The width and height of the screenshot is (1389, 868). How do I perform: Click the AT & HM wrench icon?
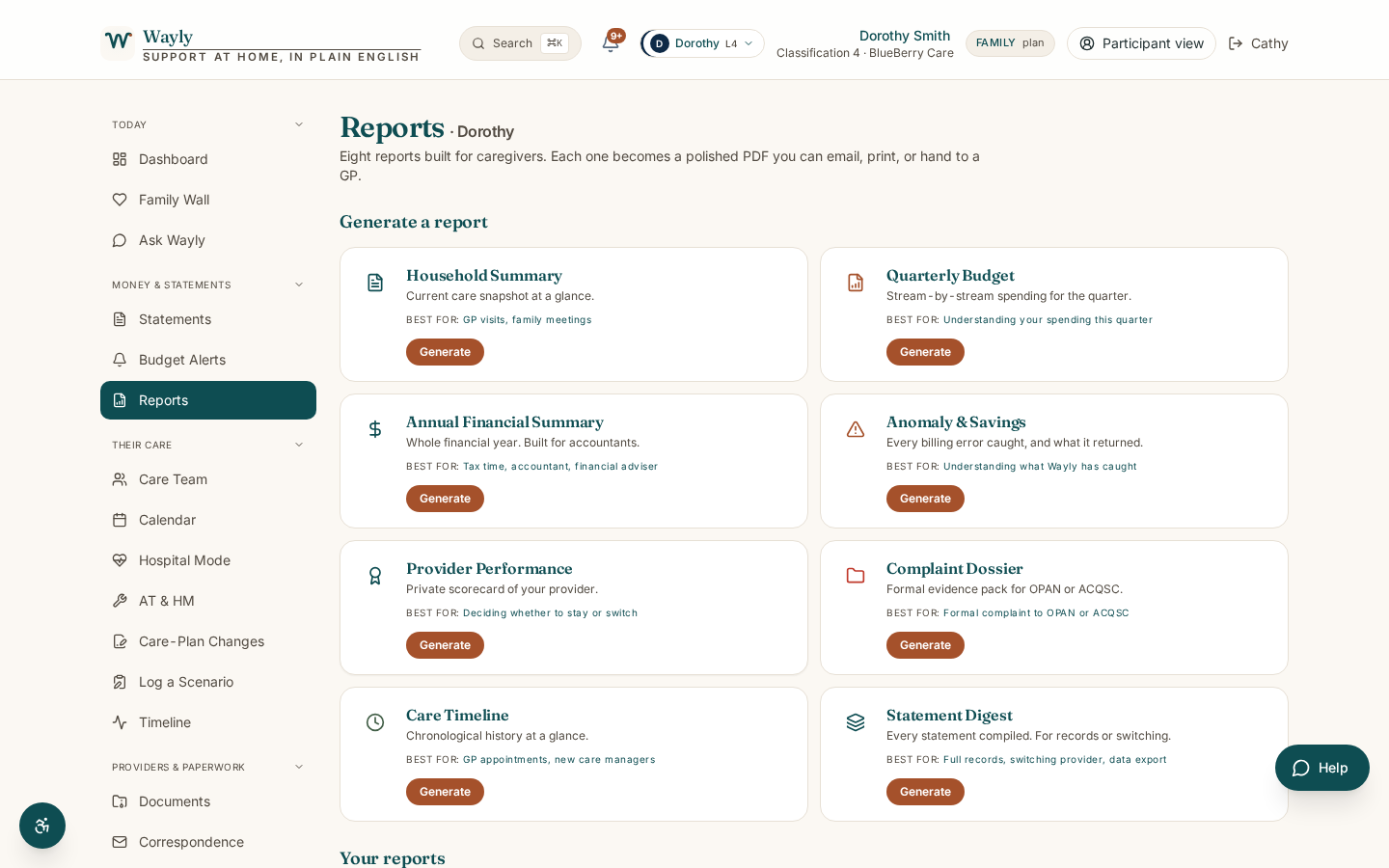120,601
